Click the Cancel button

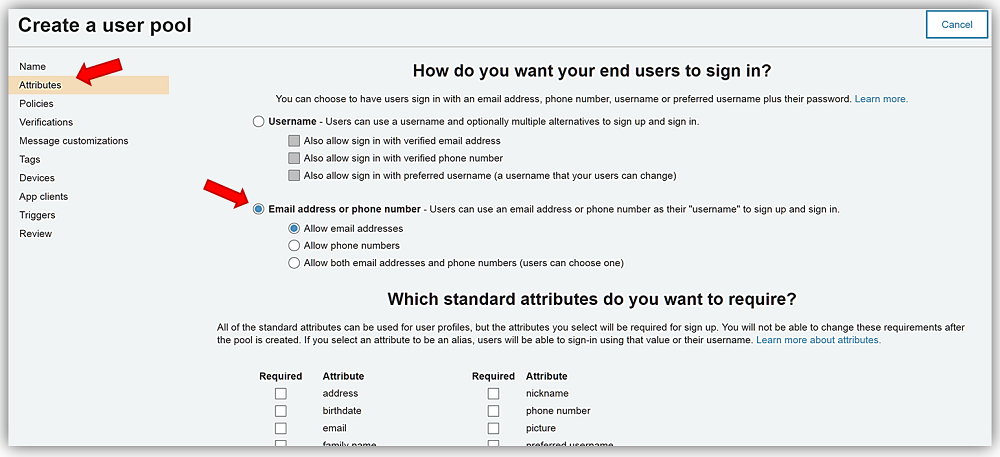(956, 24)
